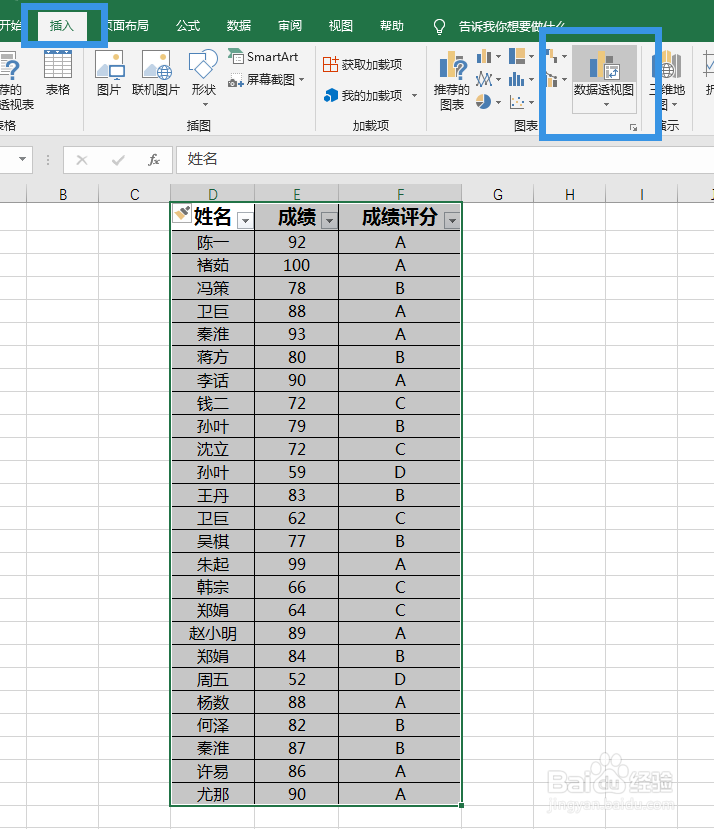The image size is (714, 829).
Task: Insert a column or bar chart
Action: (484, 56)
